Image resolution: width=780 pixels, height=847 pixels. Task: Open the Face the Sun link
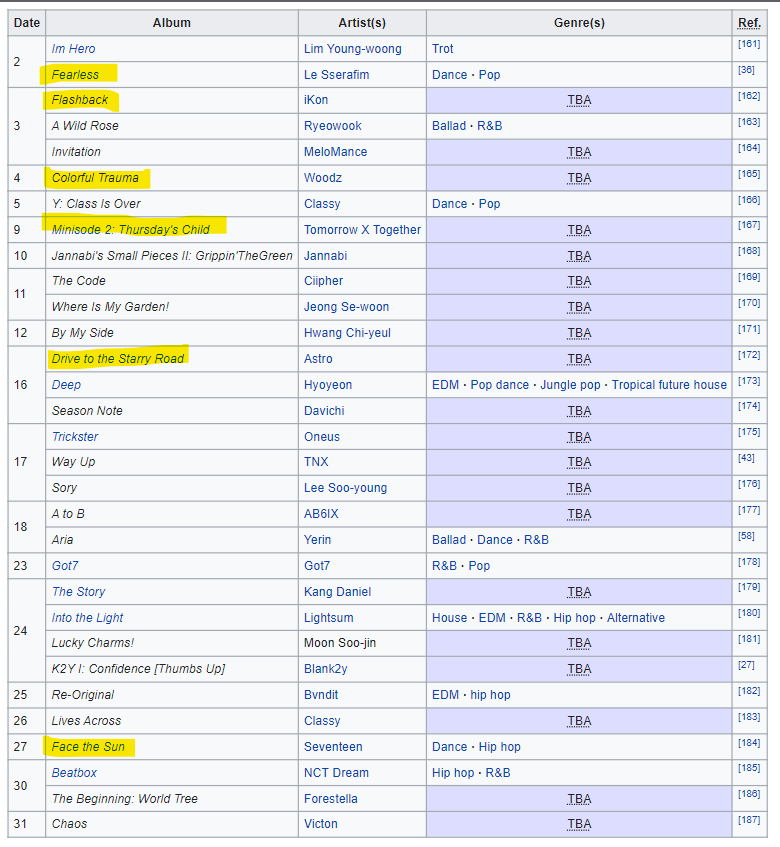point(88,747)
